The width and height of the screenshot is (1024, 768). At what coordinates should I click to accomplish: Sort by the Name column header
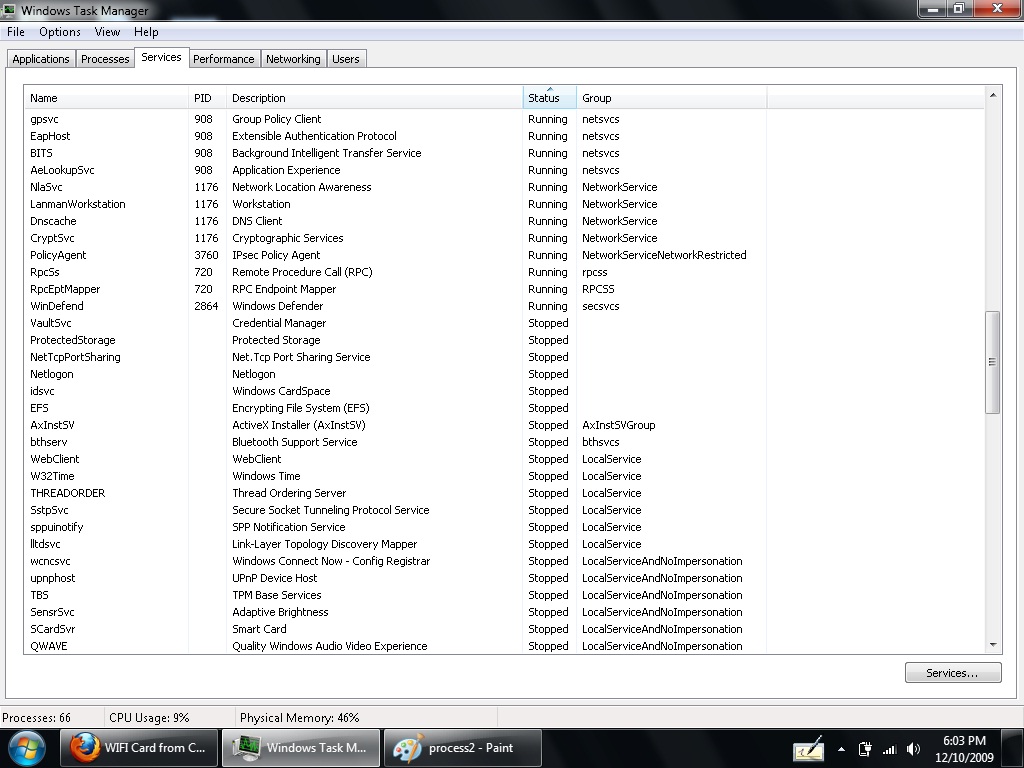pos(106,98)
